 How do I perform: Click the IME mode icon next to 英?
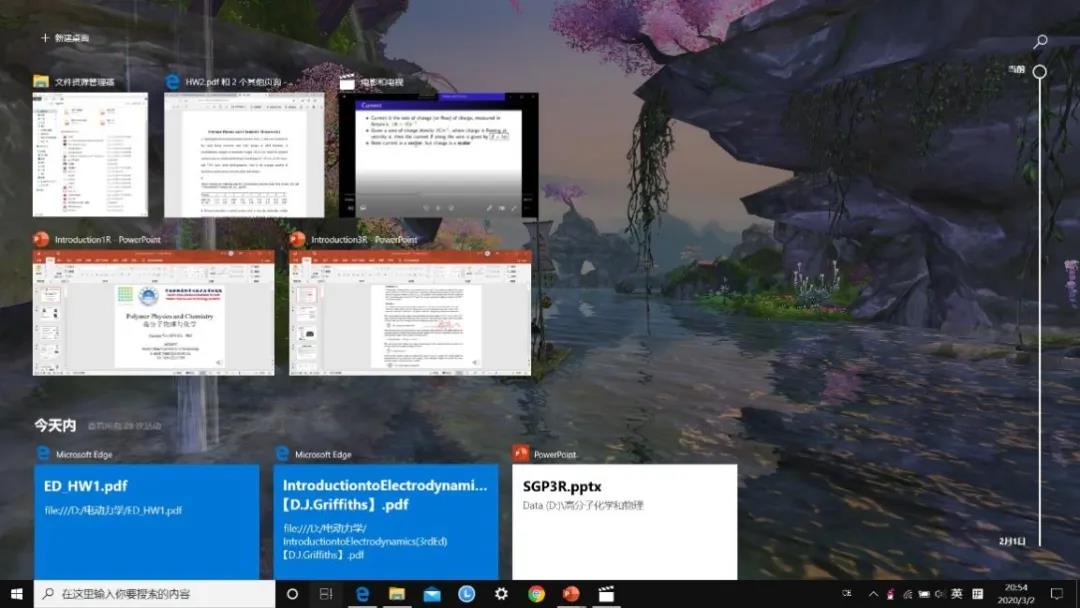(977, 594)
